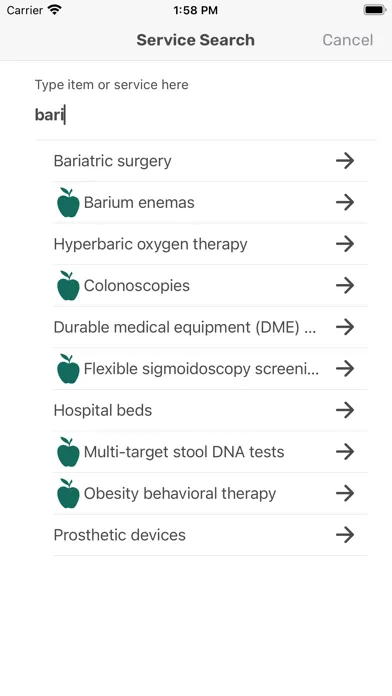The width and height of the screenshot is (392, 696).
Task: Select the apple icon for Flexible sigmoidoscopy screening
Action: [68, 368]
